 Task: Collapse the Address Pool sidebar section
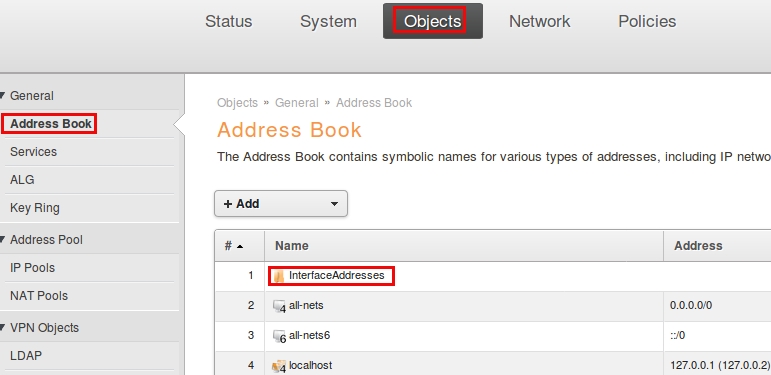[2, 240]
